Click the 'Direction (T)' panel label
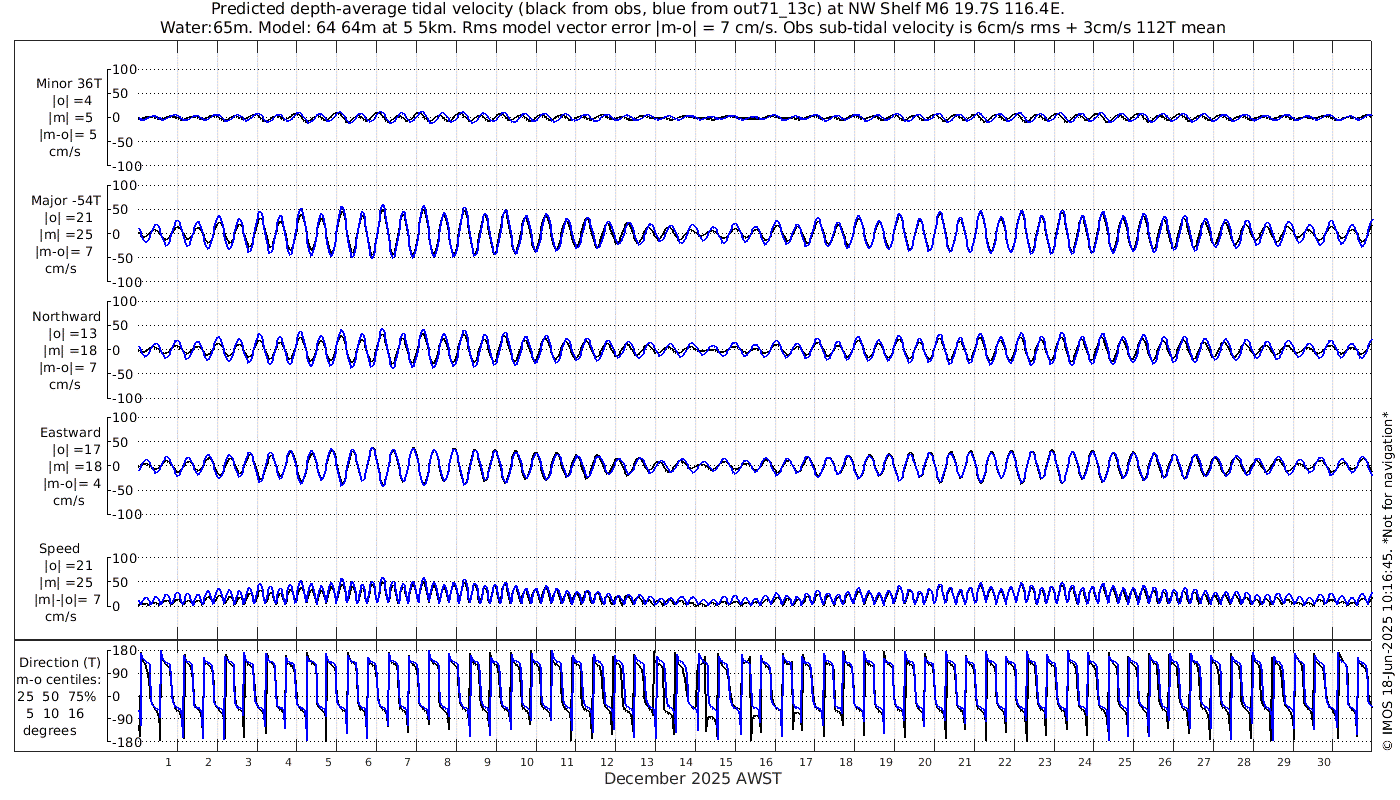 coord(62,662)
